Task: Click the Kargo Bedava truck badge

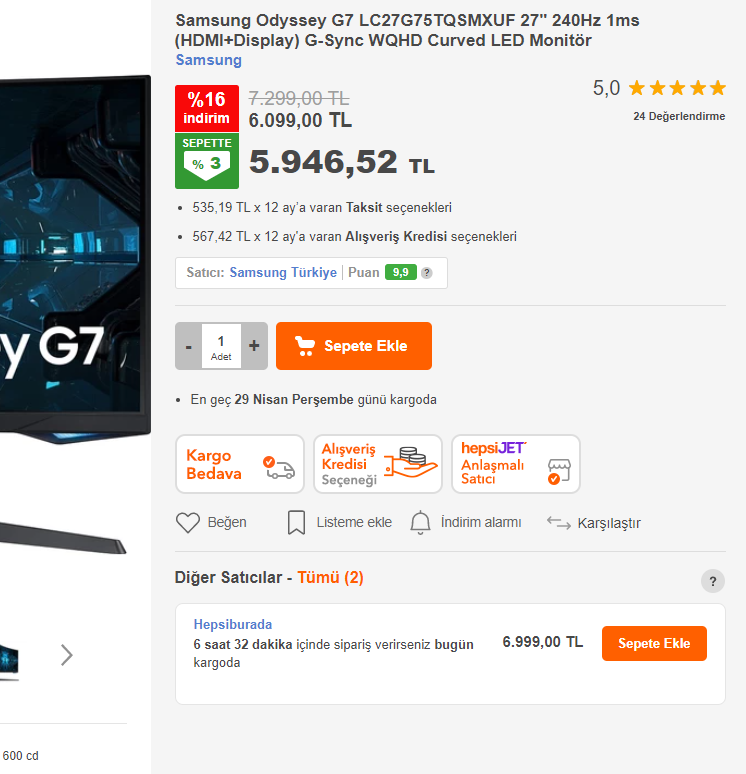Action: tap(240, 464)
